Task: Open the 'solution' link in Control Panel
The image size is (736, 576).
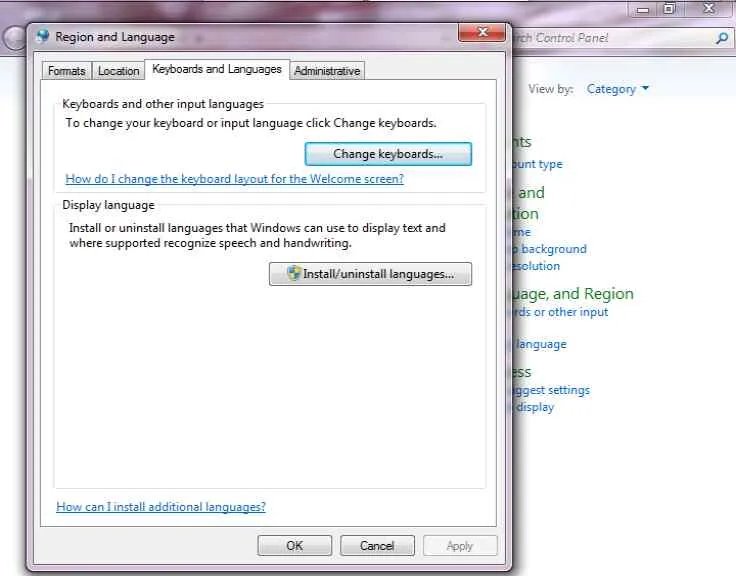Action: (537, 266)
